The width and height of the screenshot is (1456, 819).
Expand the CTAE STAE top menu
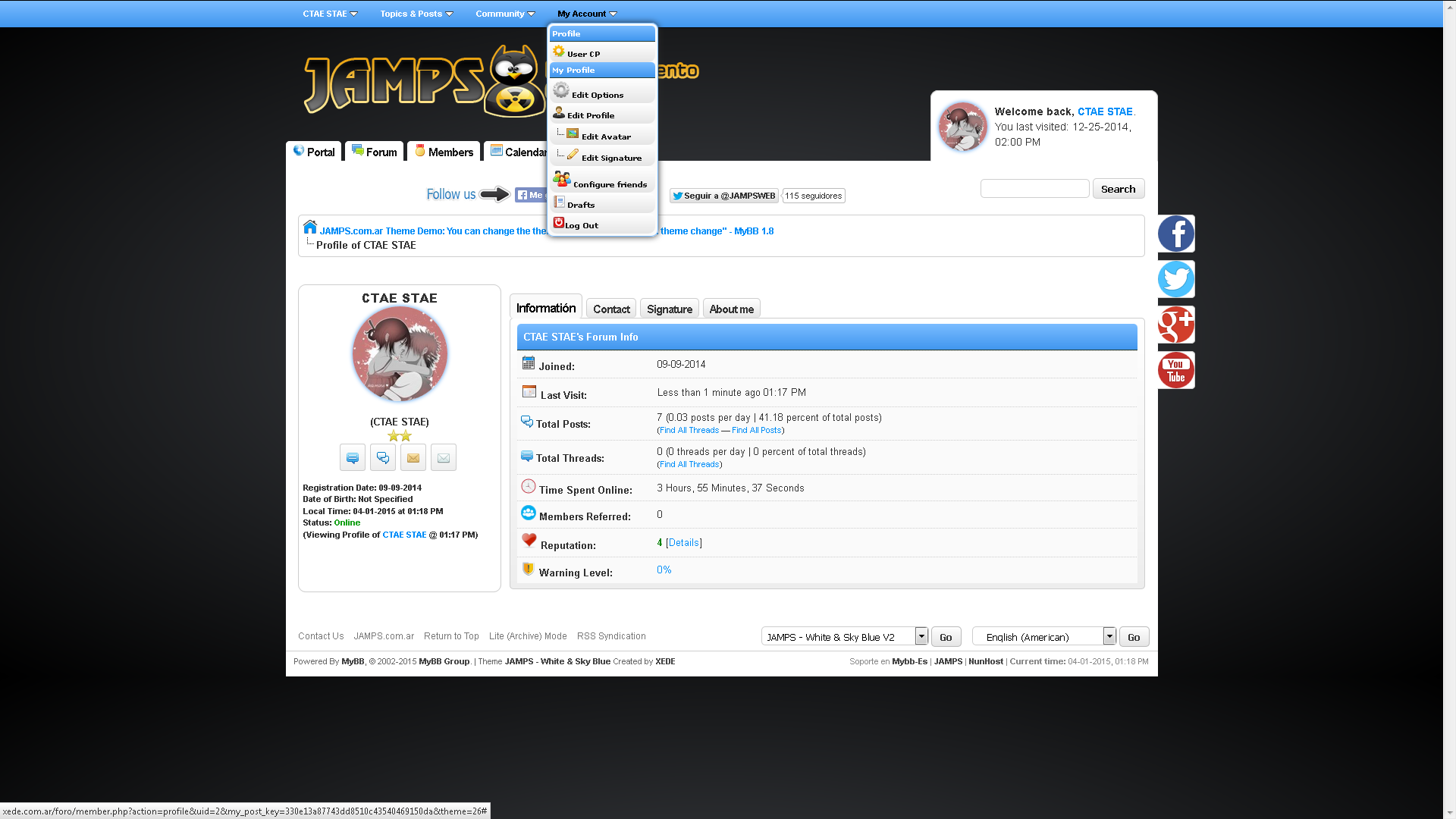coord(330,14)
